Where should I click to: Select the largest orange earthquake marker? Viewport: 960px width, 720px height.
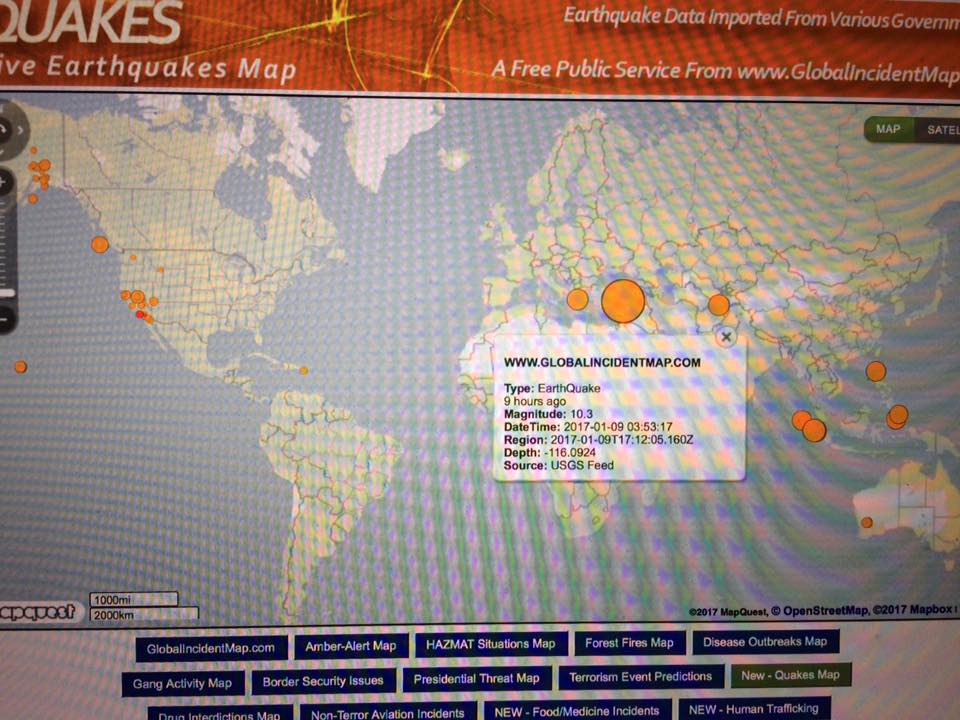pyautogui.click(x=623, y=301)
